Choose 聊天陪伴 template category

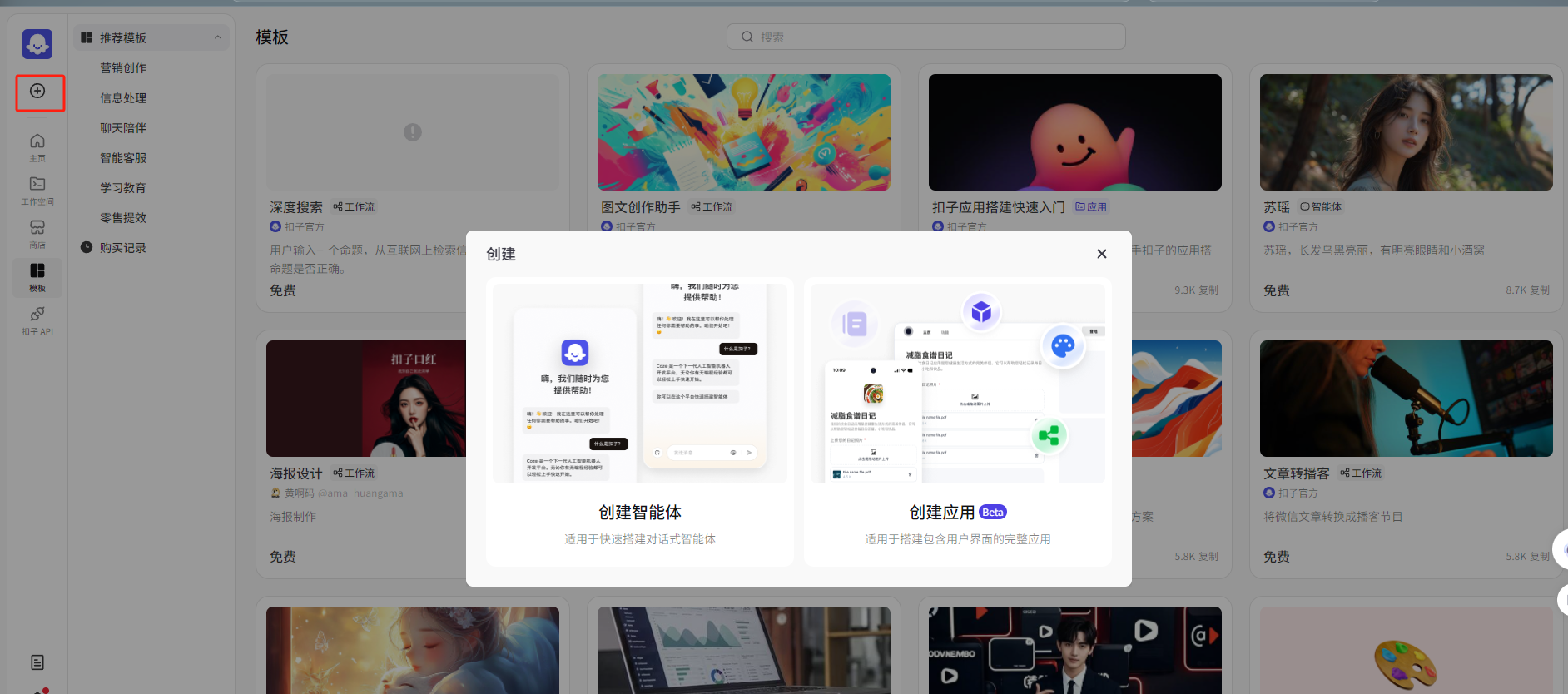(x=123, y=128)
